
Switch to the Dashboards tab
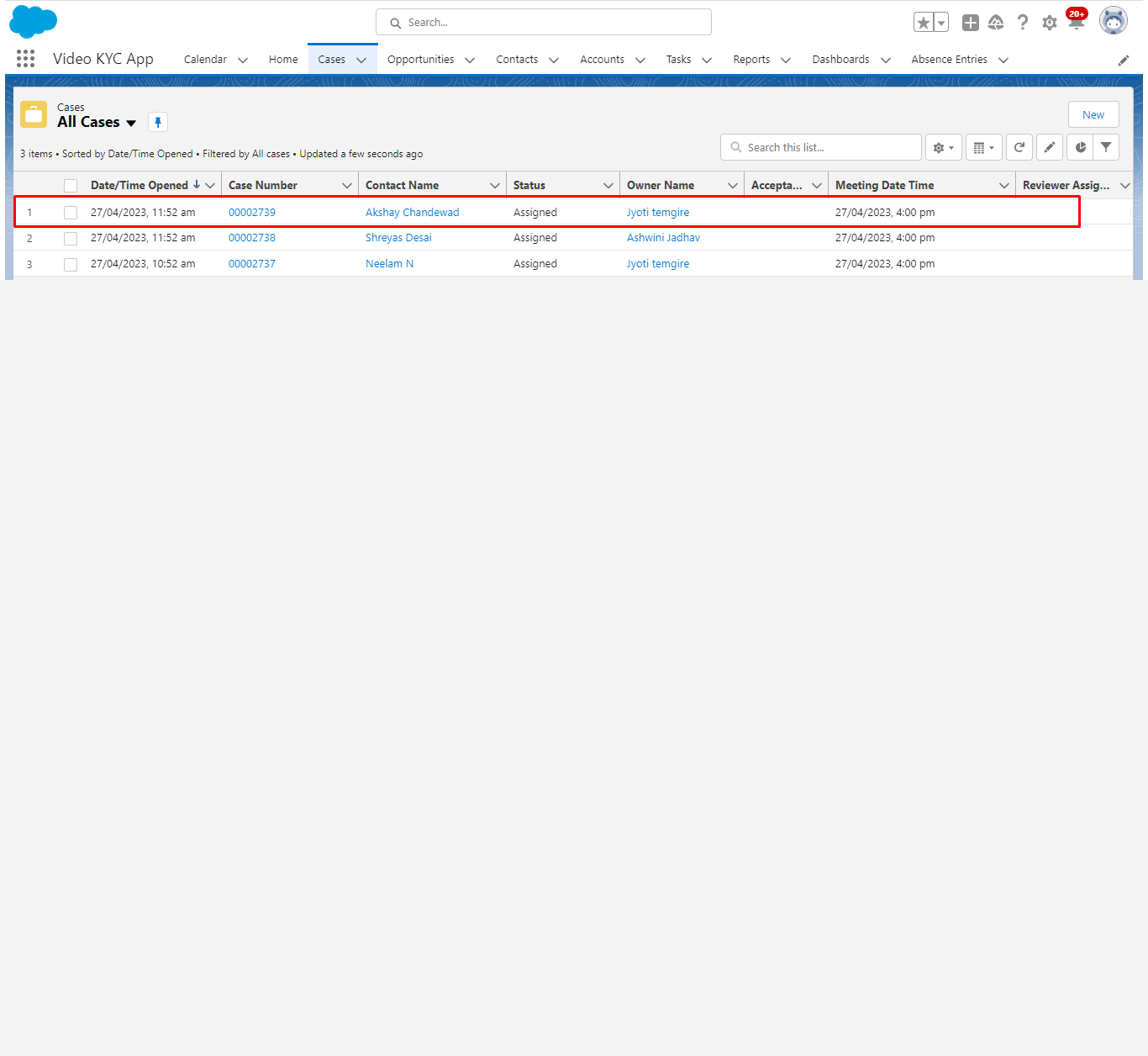pos(840,60)
